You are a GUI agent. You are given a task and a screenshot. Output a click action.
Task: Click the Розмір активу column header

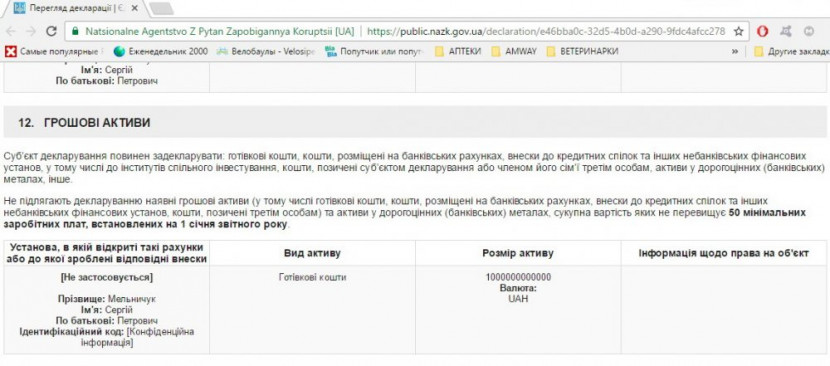coord(518,253)
